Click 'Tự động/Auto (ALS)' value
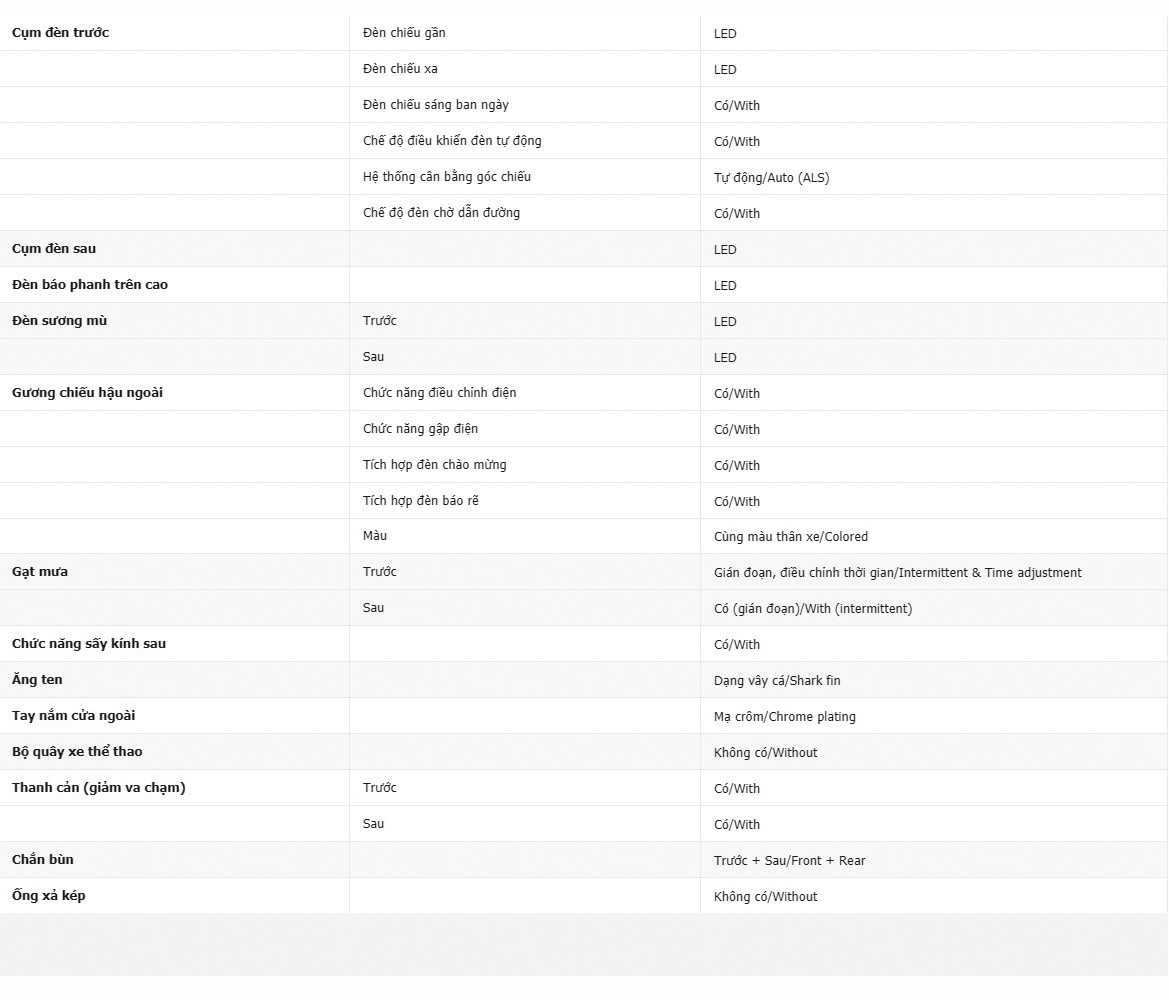The image size is (1169, 1000). (771, 178)
